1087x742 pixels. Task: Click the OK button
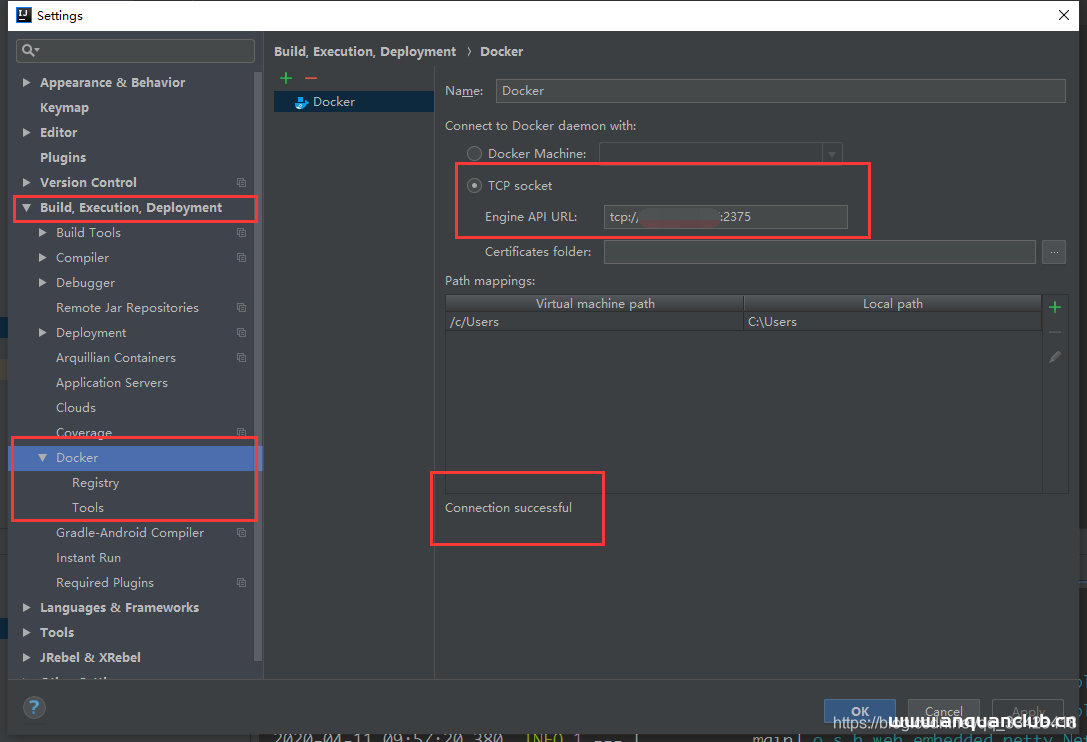pos(860,711)
